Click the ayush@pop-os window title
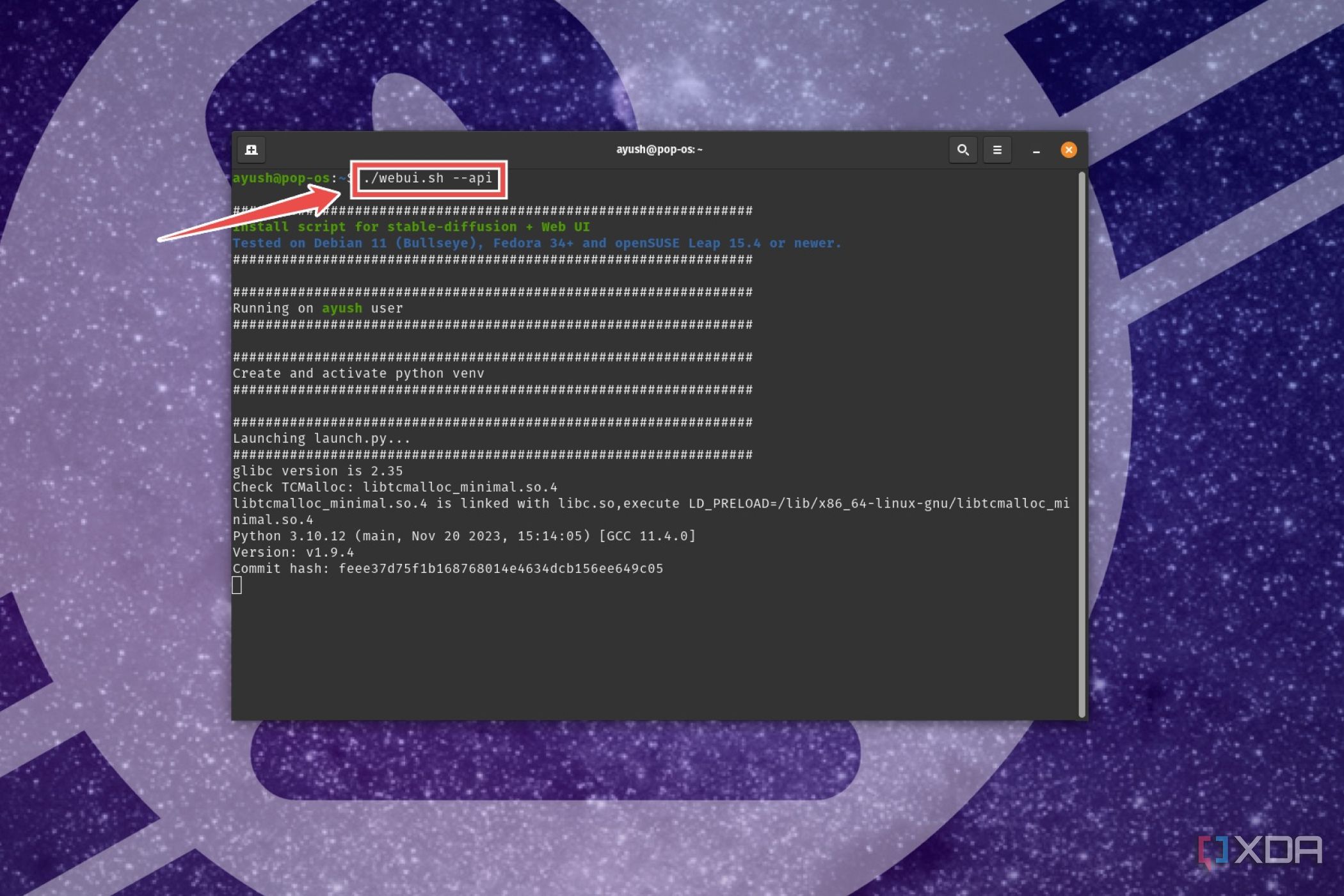The image size is (1344, 896). 659,149
